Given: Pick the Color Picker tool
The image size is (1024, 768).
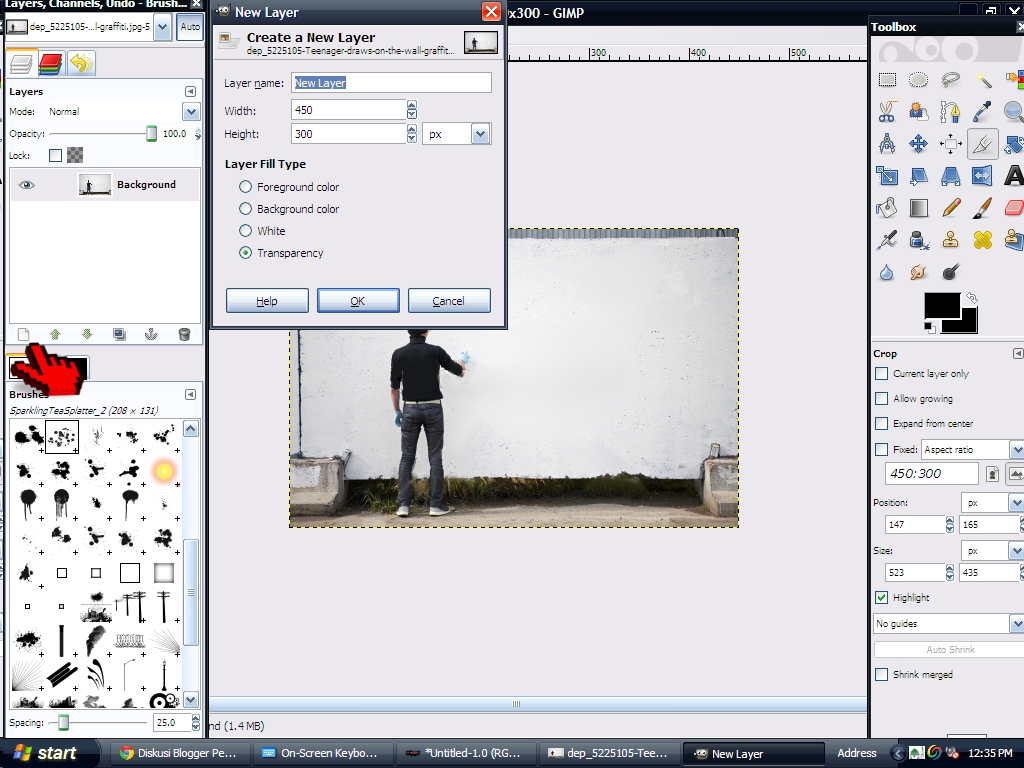Looking at the screenshot, I should (x=983, y=110).
